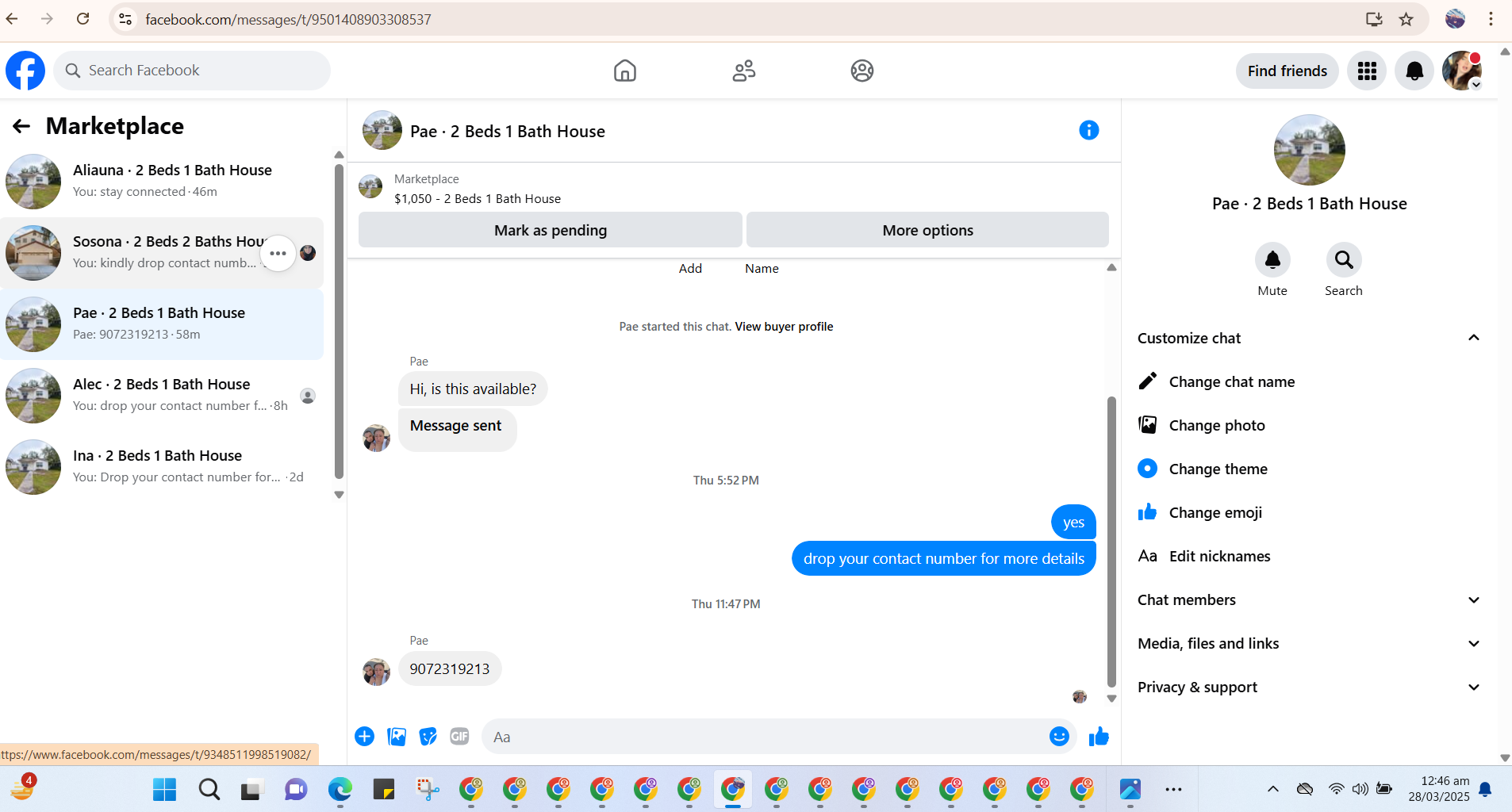
Task: Expand Media, files and links section
Action: 1474,644
